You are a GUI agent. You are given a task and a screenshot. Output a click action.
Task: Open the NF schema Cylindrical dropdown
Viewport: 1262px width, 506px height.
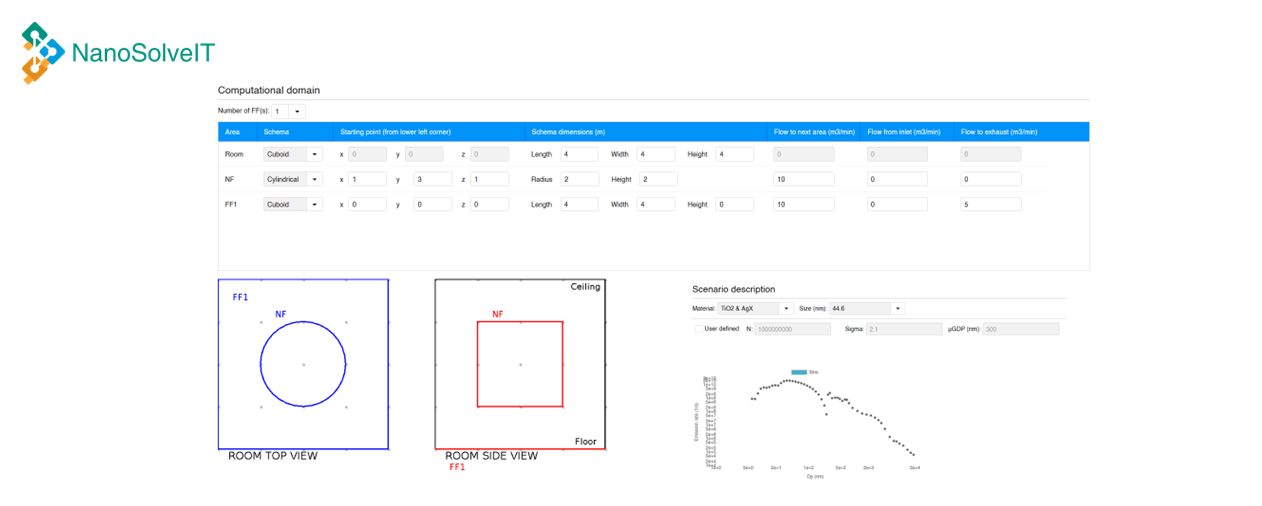[x=292, y=180]
